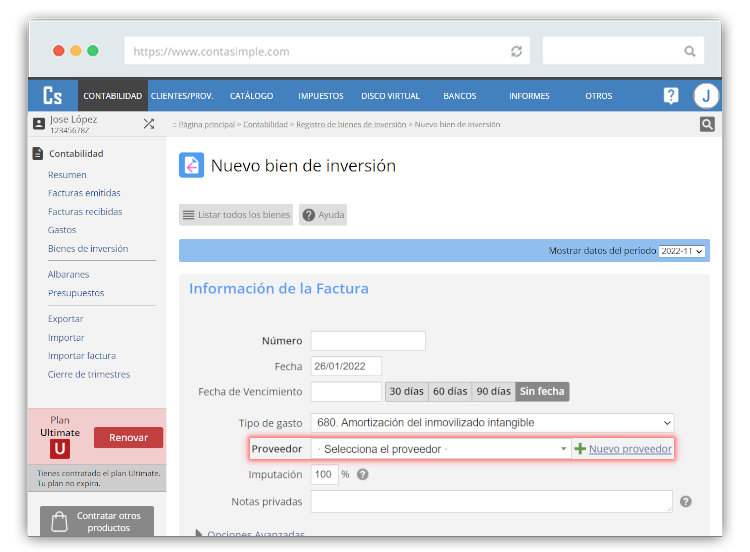
Task: Open the CONTABILIDAD top menu
Action: click(x=112, y=96)
